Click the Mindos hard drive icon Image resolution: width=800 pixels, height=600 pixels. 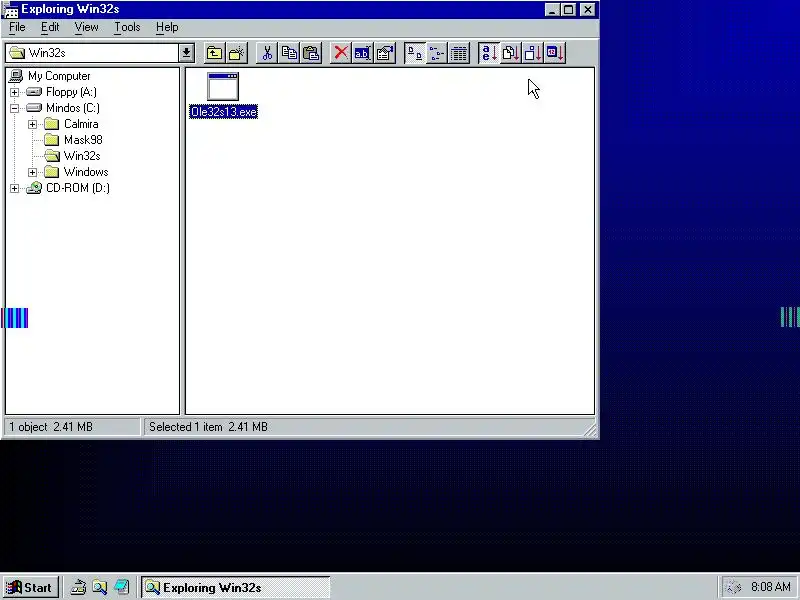click(34, 108)
